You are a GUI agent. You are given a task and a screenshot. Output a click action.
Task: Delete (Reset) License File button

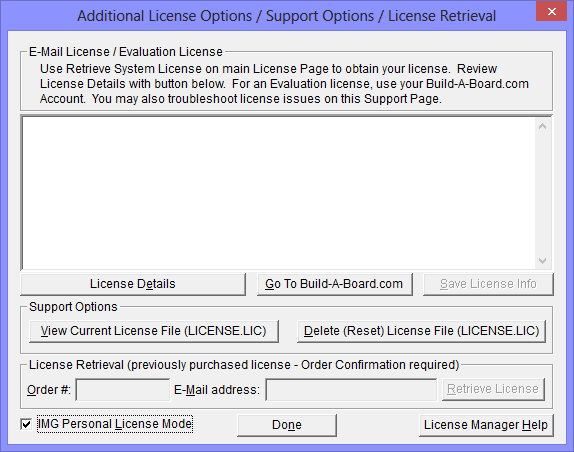click(421, 331)
